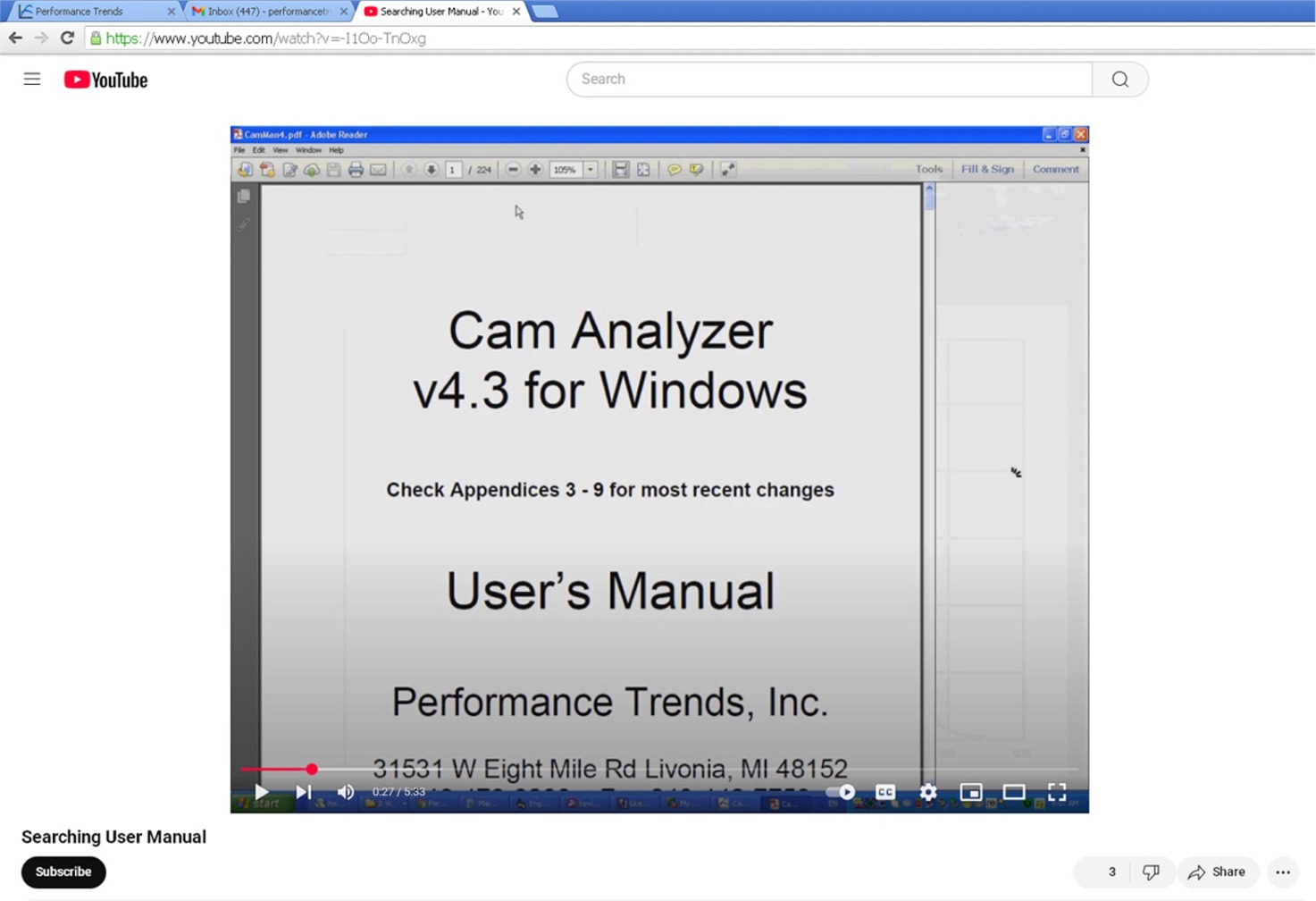
Task: Click the YouTube search magnifier button
Action: pos(1119,80)
